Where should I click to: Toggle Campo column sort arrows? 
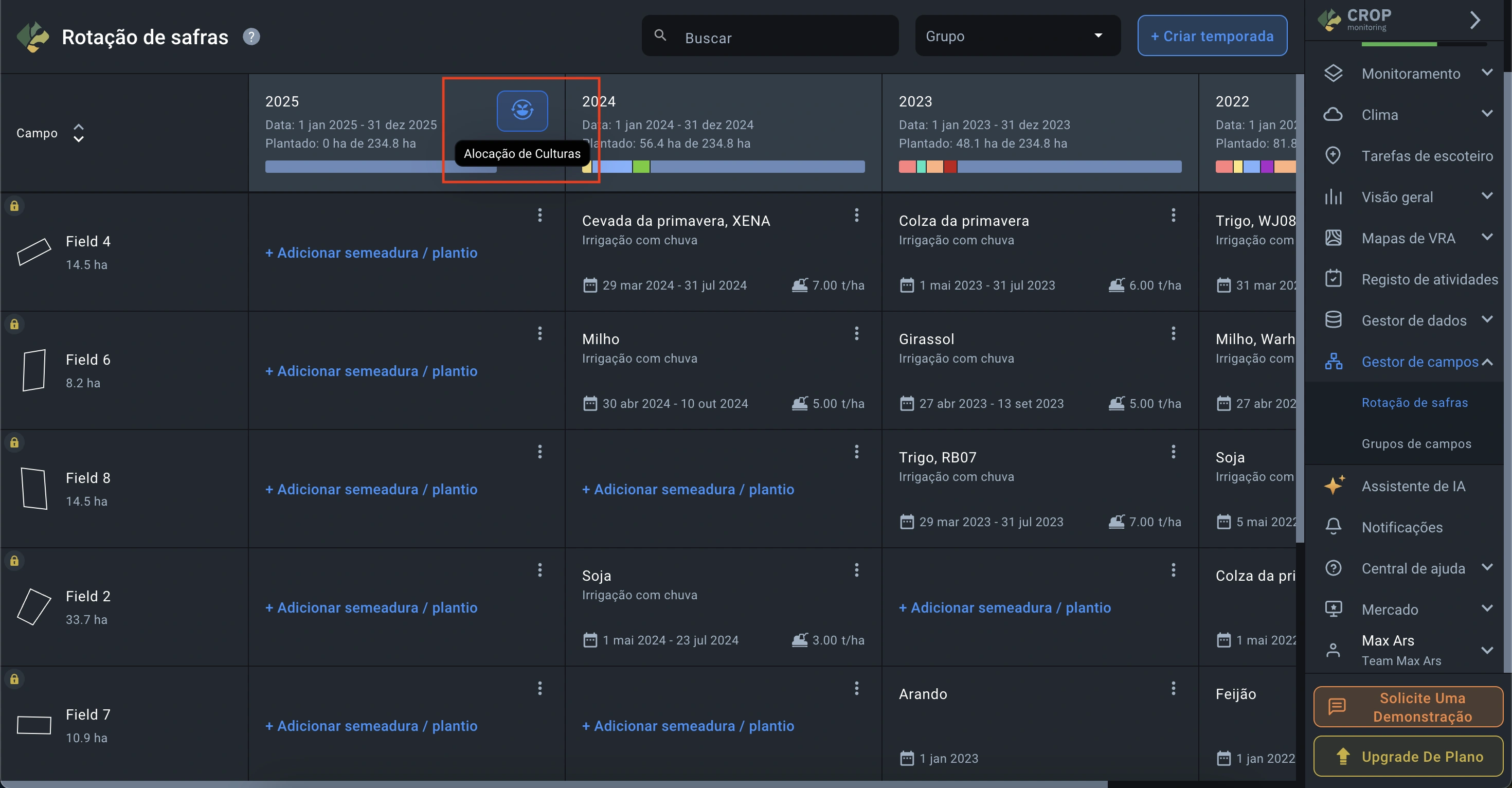tap(78, 133)
